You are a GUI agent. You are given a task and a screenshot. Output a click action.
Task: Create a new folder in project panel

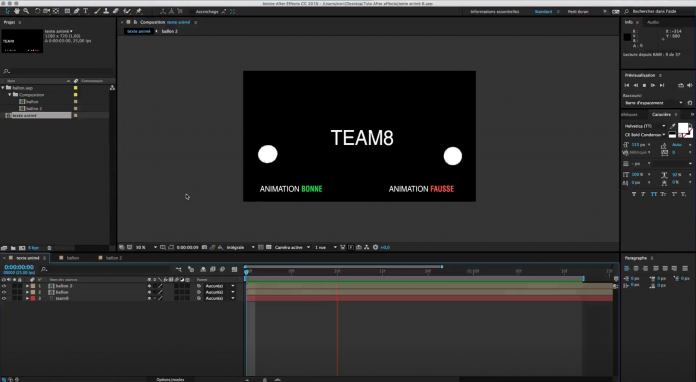tap(13, 248)
